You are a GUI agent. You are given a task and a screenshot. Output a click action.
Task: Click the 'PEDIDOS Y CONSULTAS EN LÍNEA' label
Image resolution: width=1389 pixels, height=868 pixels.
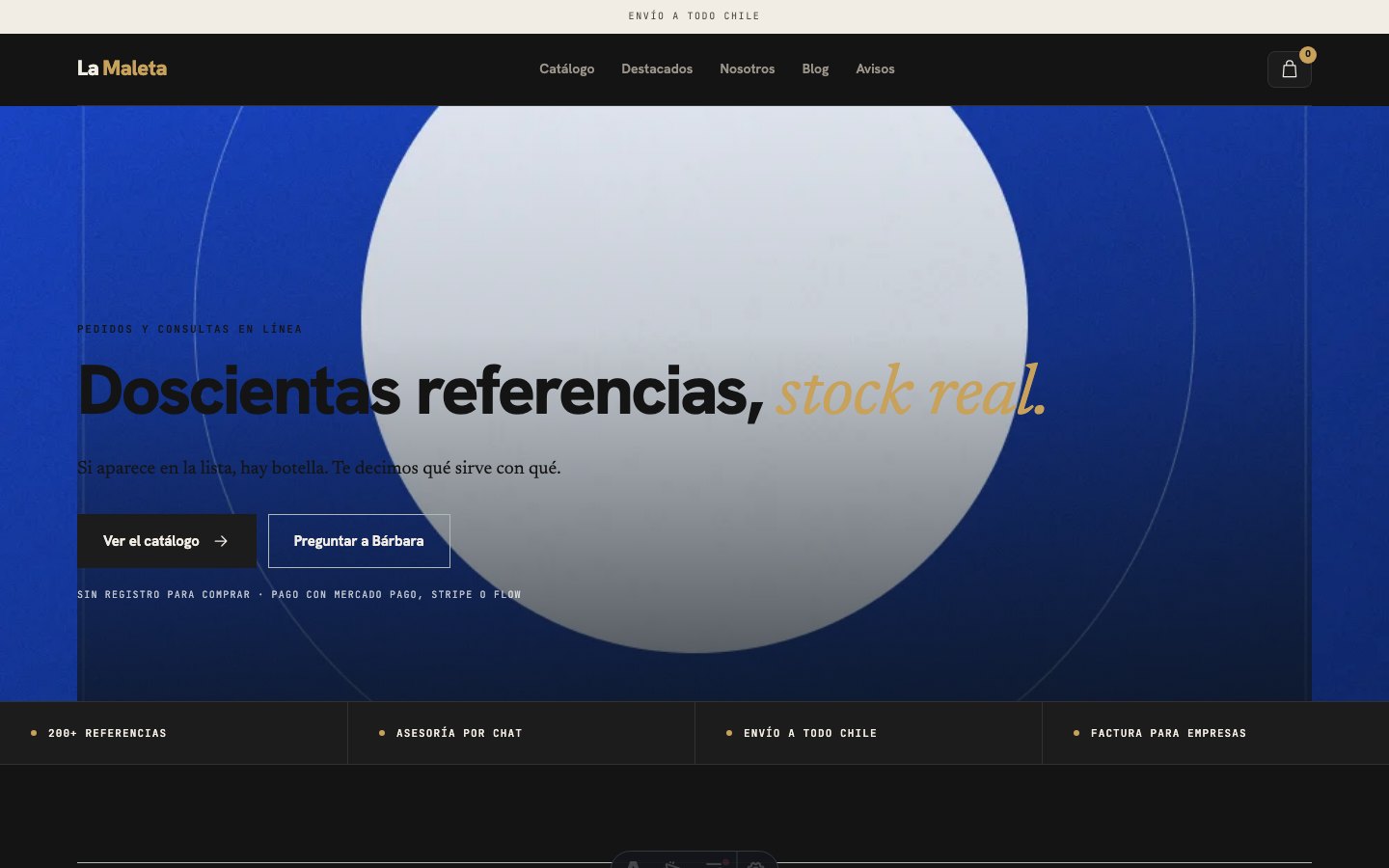190,329
